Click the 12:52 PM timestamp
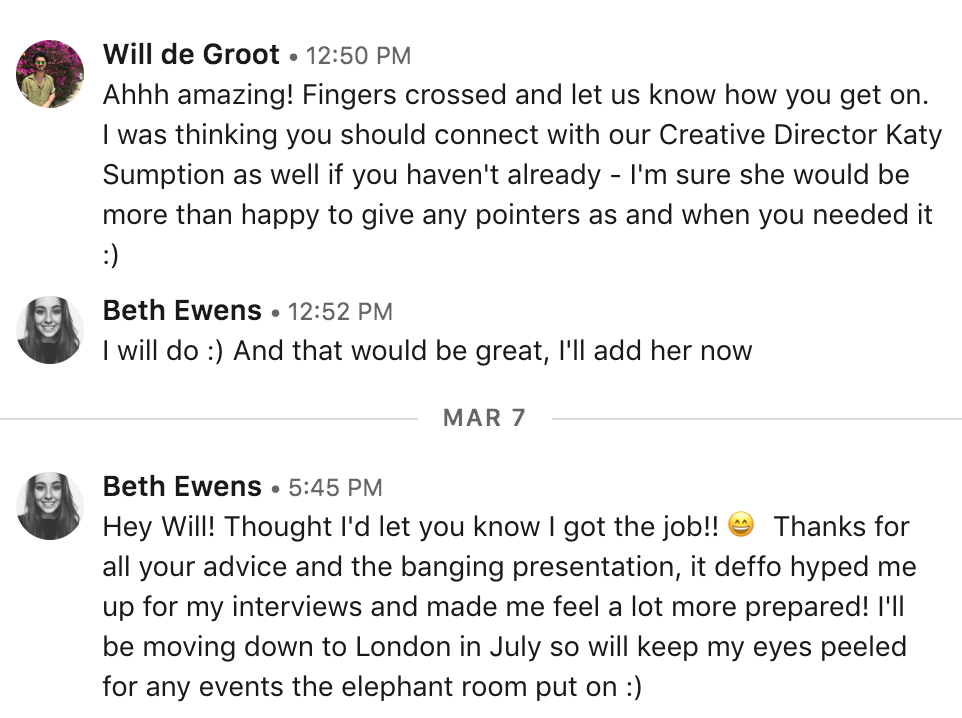The width and height of the screenshot is (962, 718). pos(340,312)
